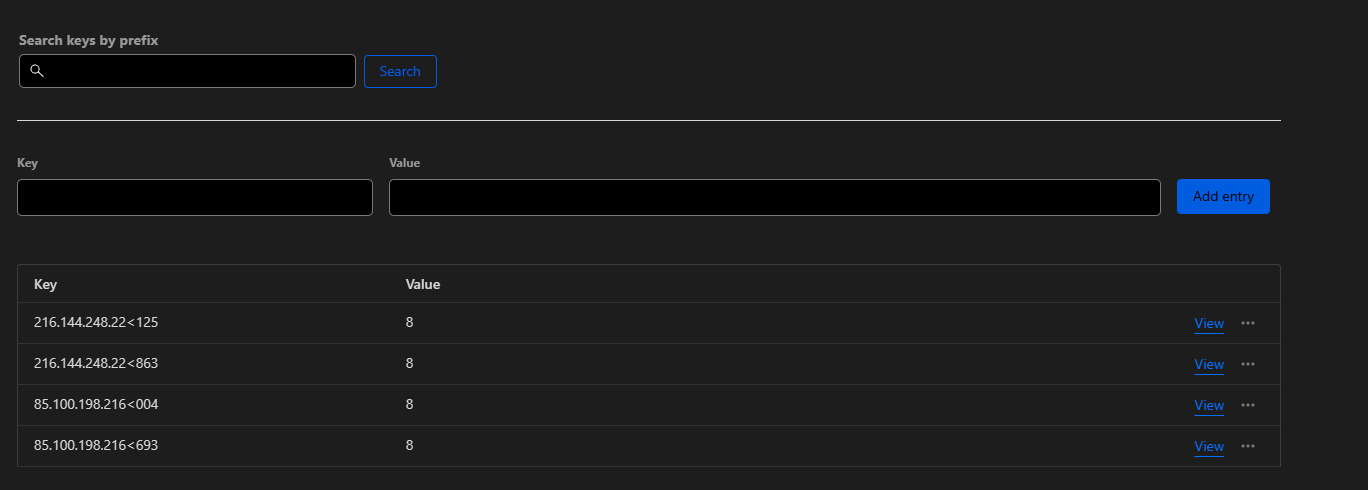Select value 8 in the 85.100.198.216<693 row
1368x490 pixels.
(x=410, y=445)
